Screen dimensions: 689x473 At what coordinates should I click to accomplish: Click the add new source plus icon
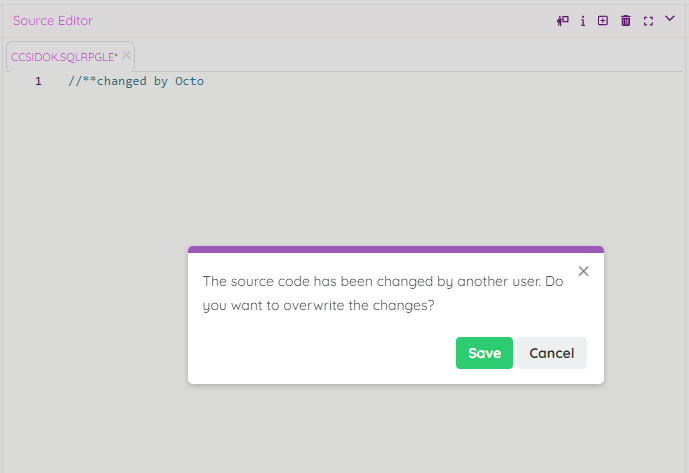[603, 20]
